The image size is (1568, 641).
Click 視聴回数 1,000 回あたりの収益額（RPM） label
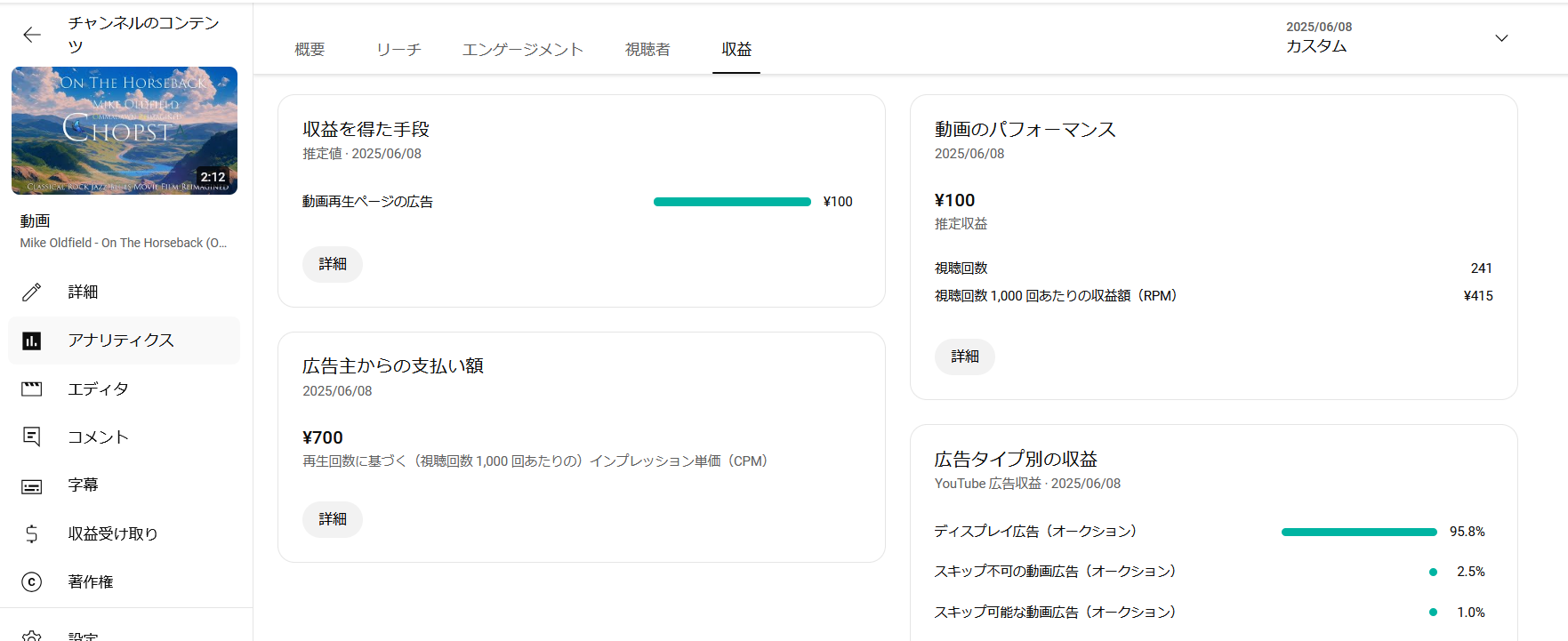[x=1056, y=296]
